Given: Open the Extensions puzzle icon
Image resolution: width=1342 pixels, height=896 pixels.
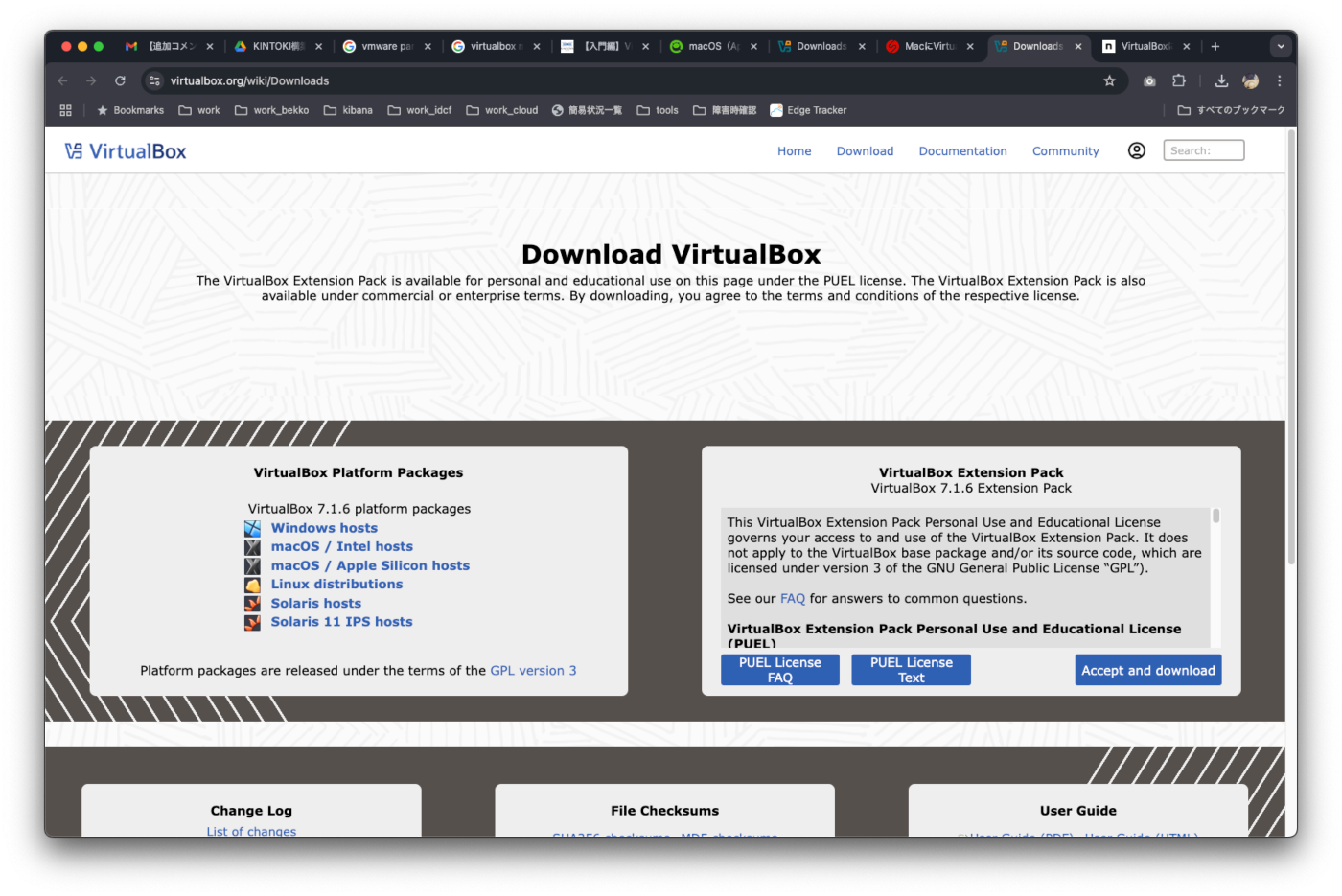Looking at the screenshot, I should click(1179, 81).
